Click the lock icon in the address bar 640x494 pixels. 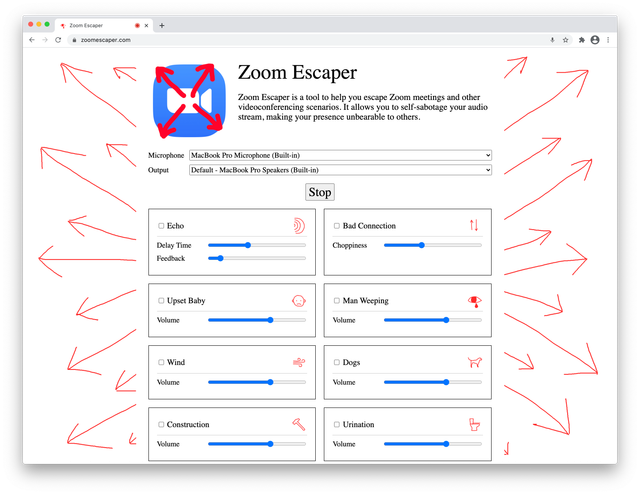click(x=74, y=40)
